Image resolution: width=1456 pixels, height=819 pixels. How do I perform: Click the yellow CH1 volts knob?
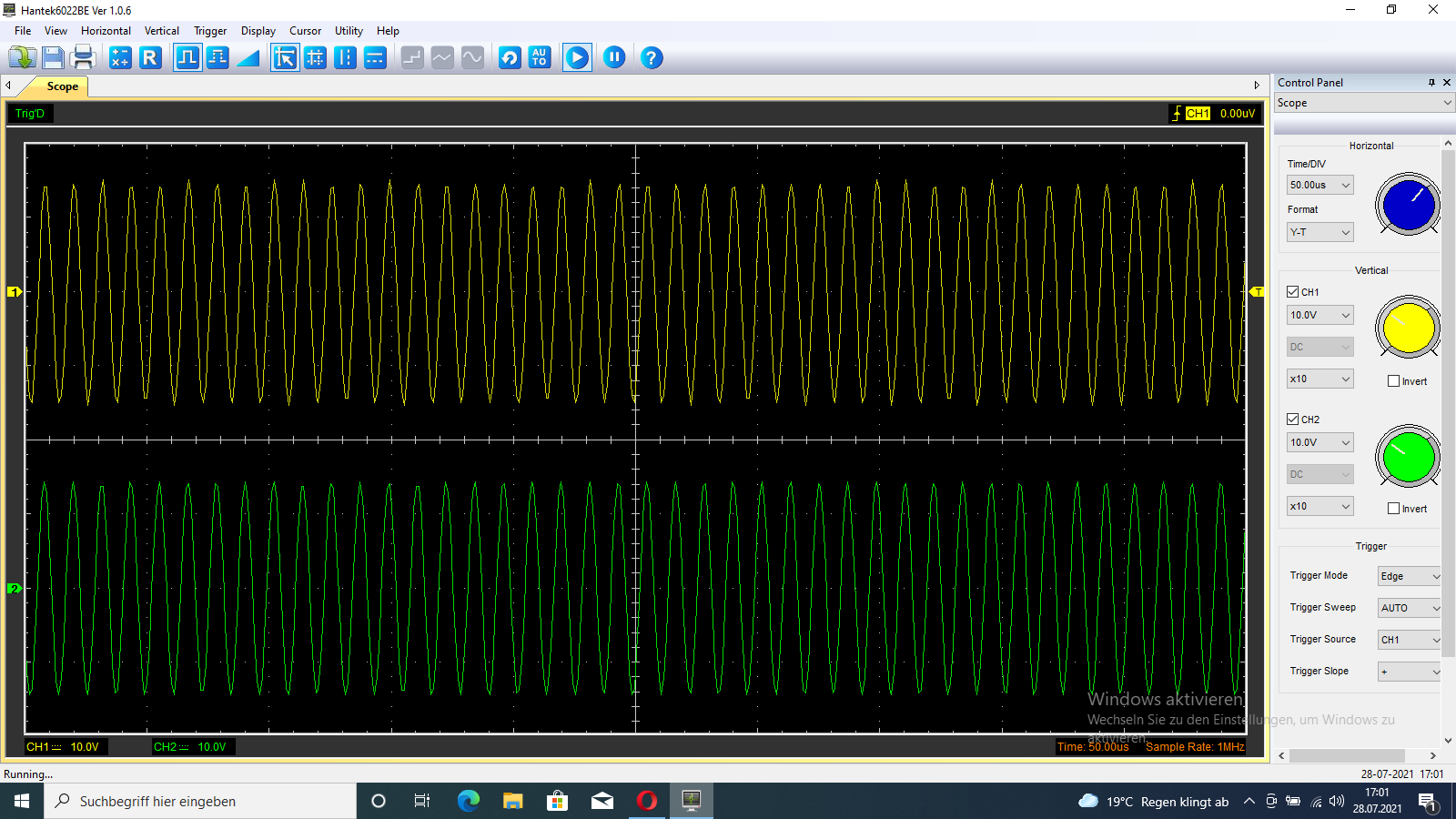tap(1408, 328)
